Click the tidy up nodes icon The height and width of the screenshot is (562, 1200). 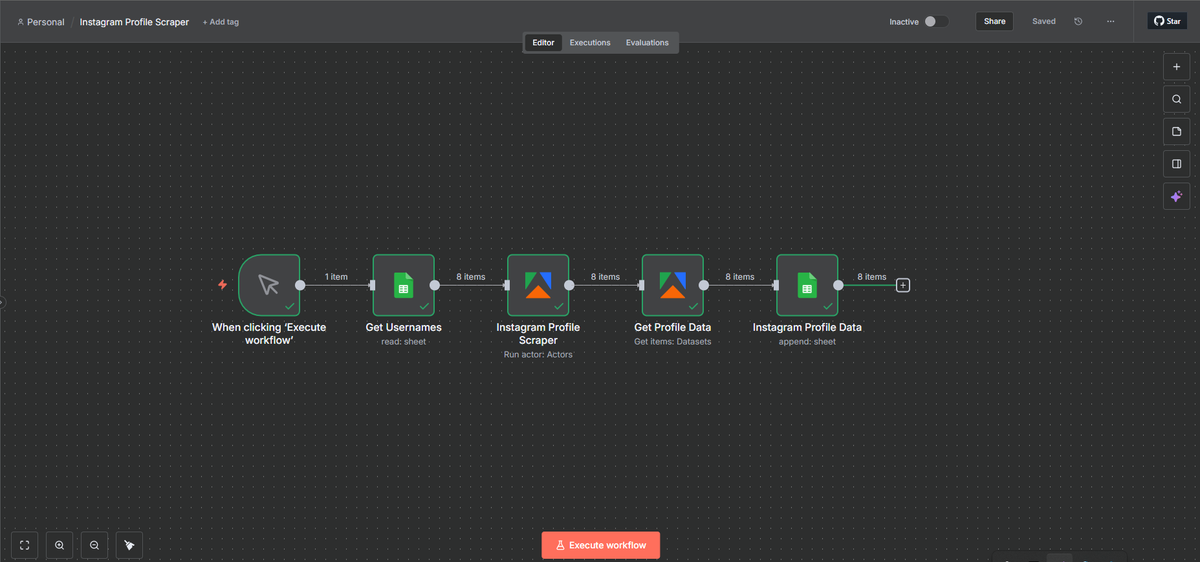click(x=129, y=545)
